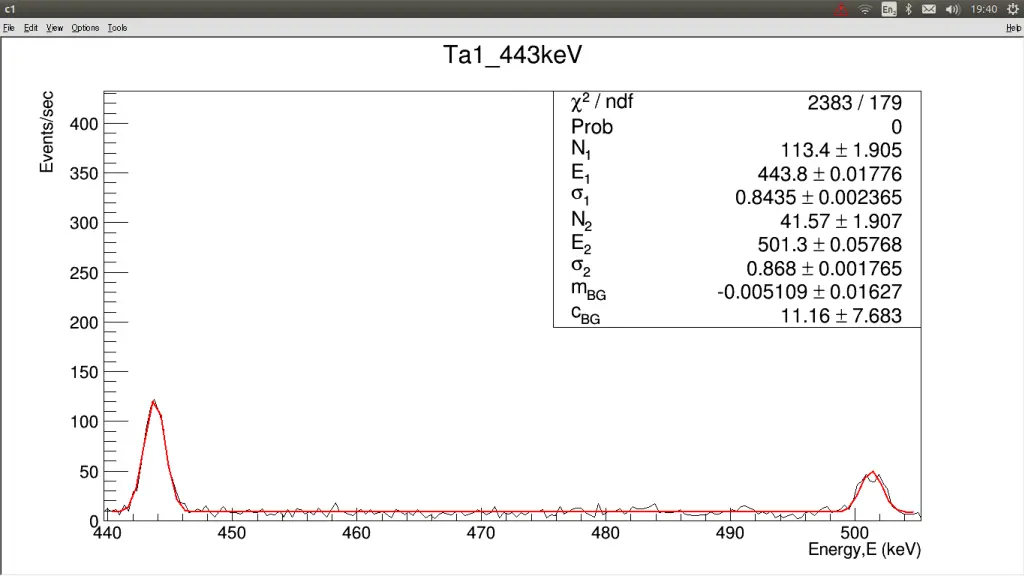Screen dimensions: 1024x576
Task: Click the c1 window title
Action: (10, 9)
